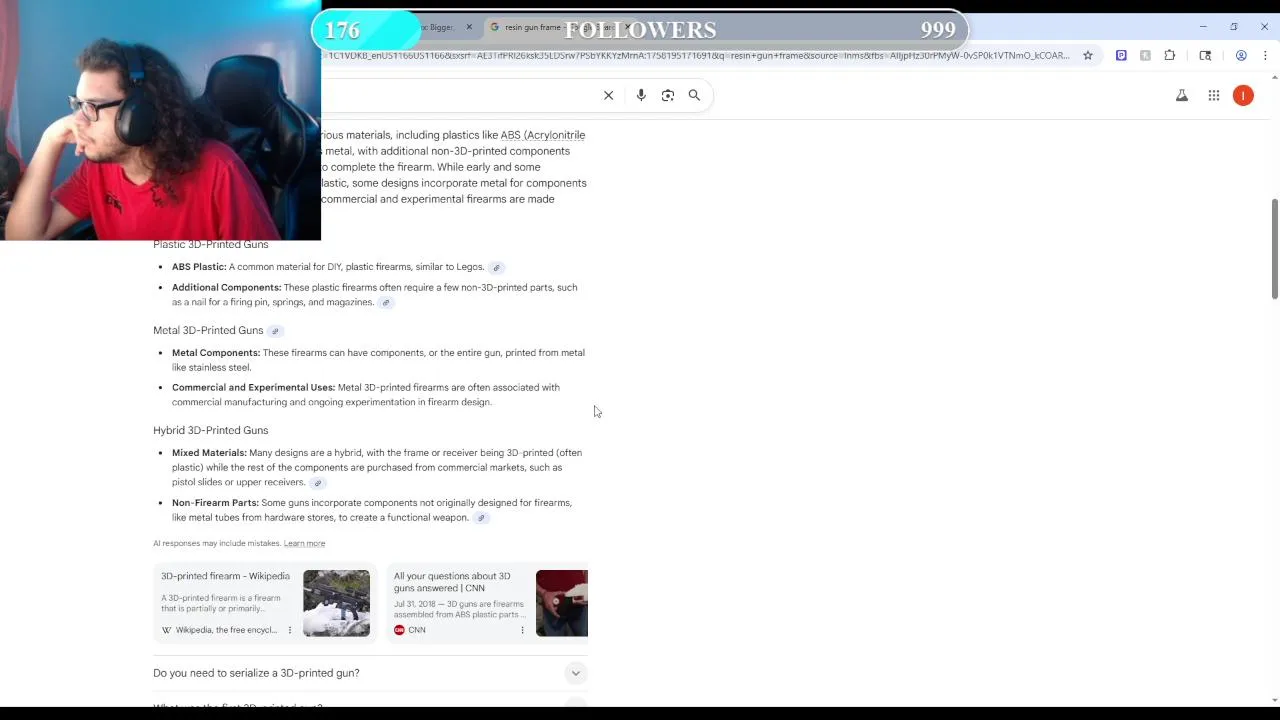Click the page vertical scrollbar thumb
Viewport: 1280px width, 720px height.
point(1274,248)
